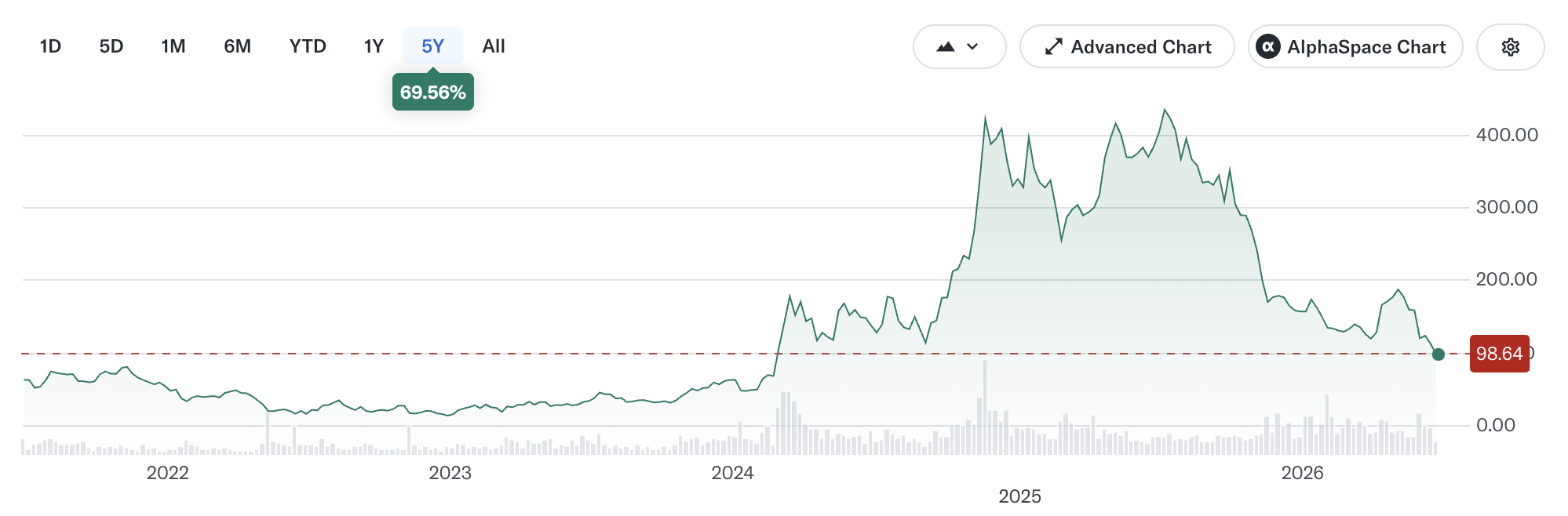The width and height of the screenshot is (1568, 516).
Task: Choose the 1Y range
Action: coord(374,46)
